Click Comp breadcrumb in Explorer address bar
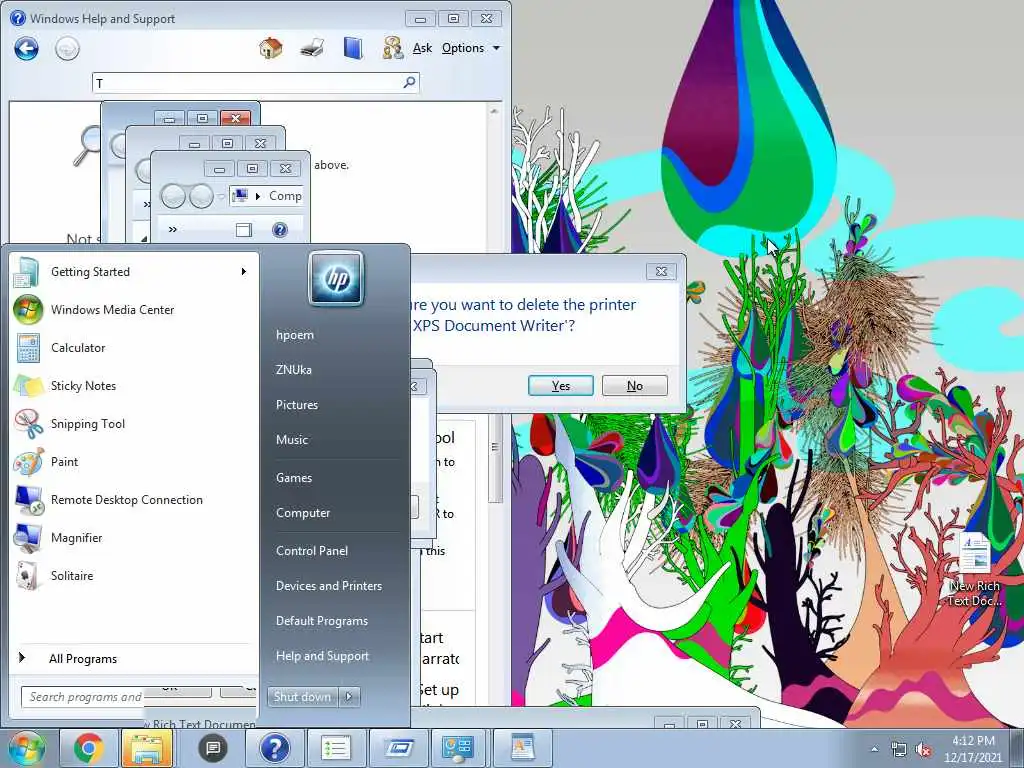1024x768 pixels. (x=285, y=196)
